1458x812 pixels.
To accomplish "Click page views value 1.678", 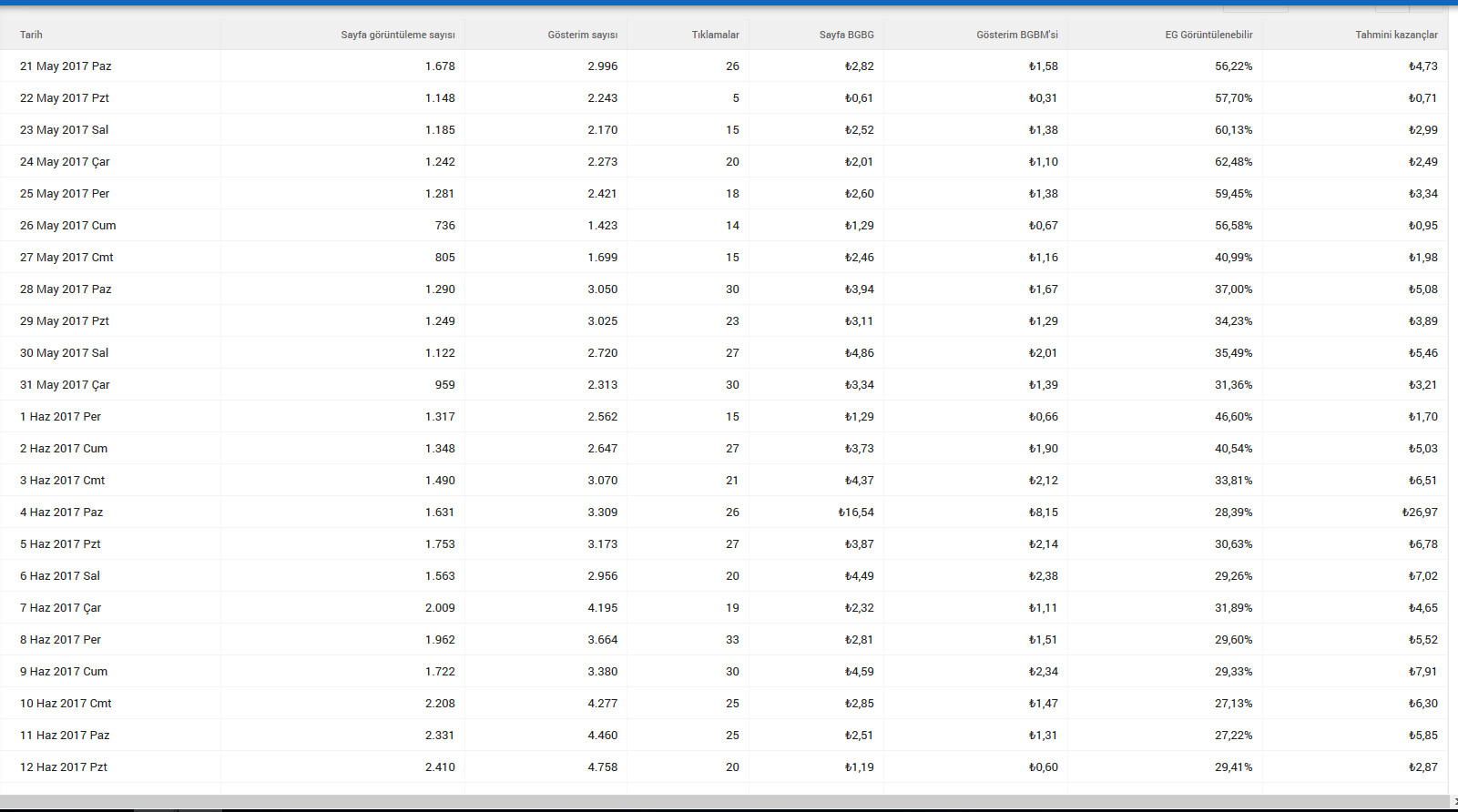I will point(440,66).
